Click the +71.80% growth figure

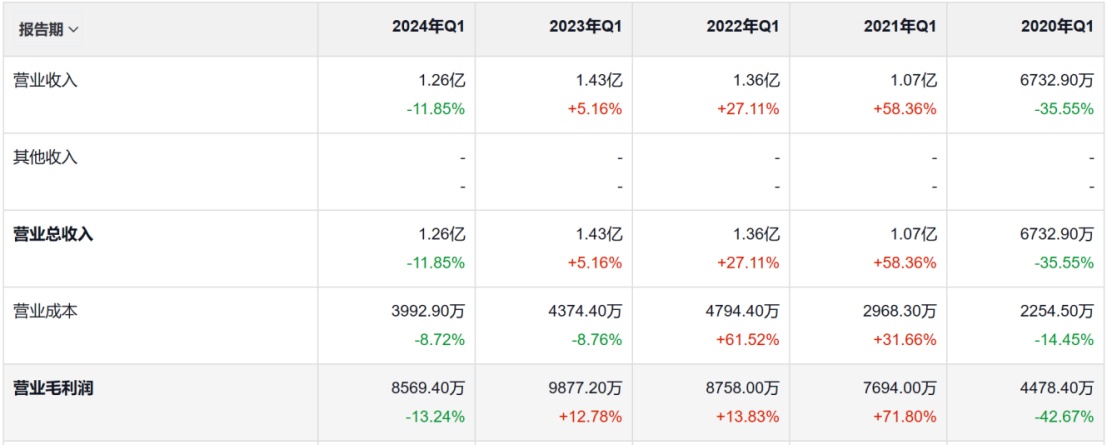[x=904, y=416]
